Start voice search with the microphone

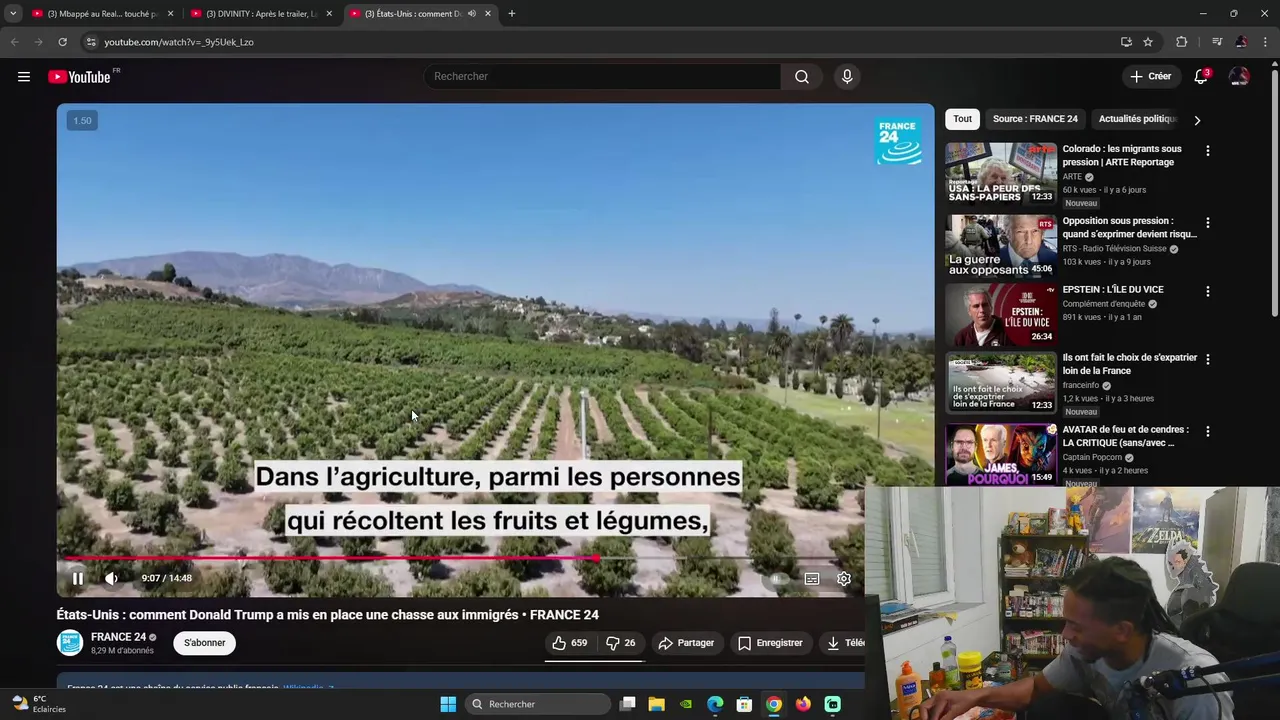(x=847, y=76)
